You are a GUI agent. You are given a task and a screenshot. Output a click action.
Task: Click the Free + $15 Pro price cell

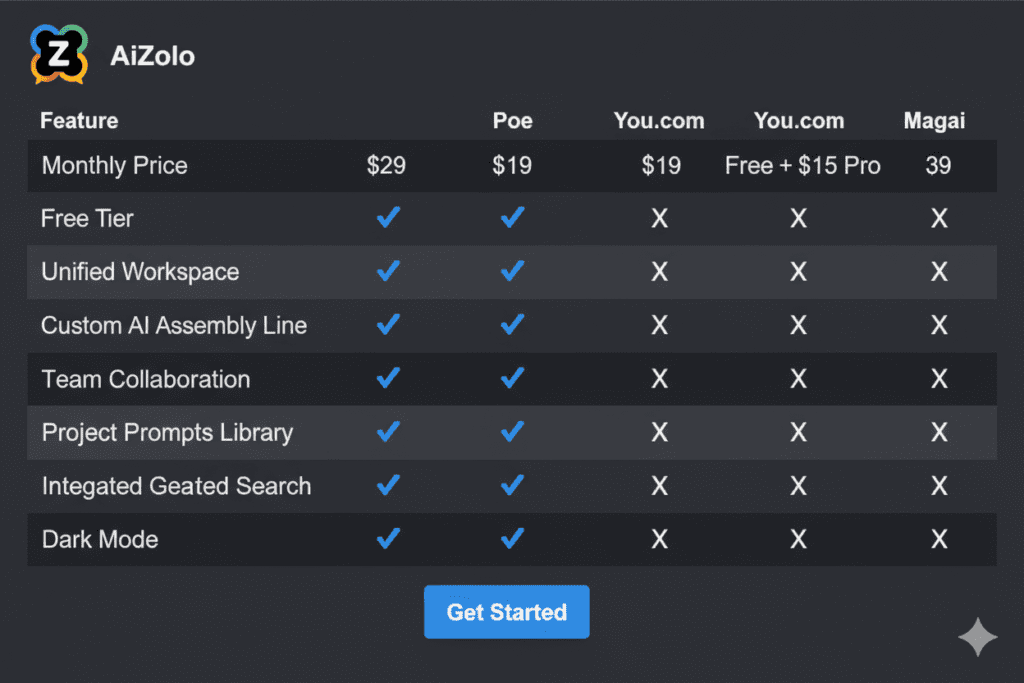[802, 165]
